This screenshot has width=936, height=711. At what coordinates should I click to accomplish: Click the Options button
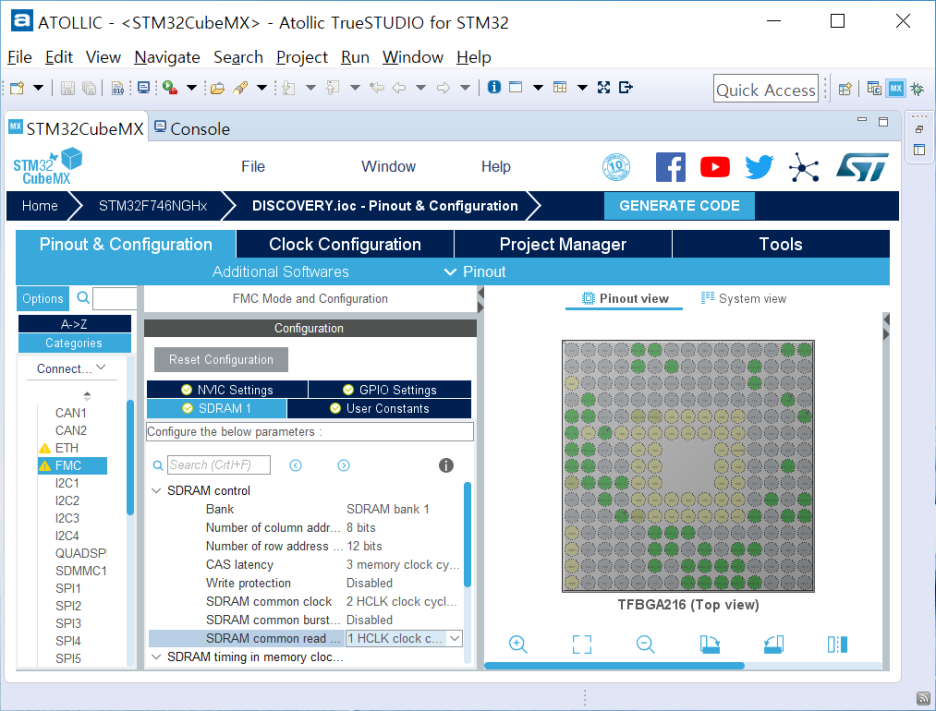(x=43, y=298)
